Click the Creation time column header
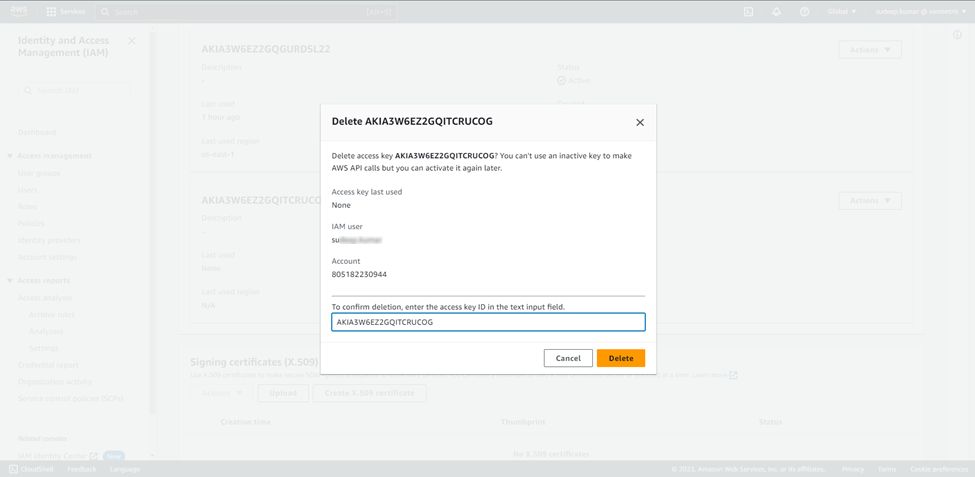This screenshot has width=975, height=477. pos(246,422)
